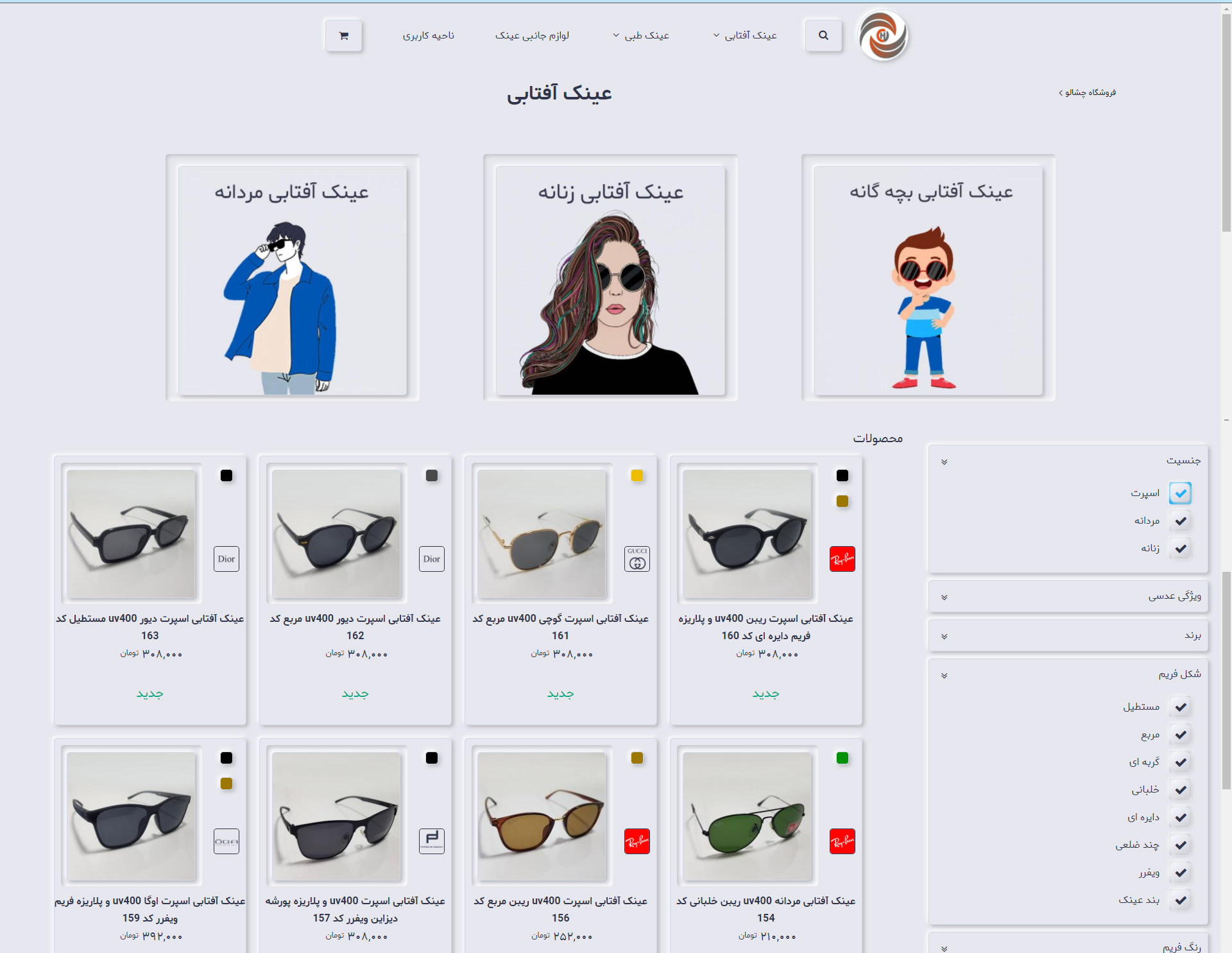1232x953 pixels.
Task: Collapse the شکل فریم filter panel
Action: point(944,675)
